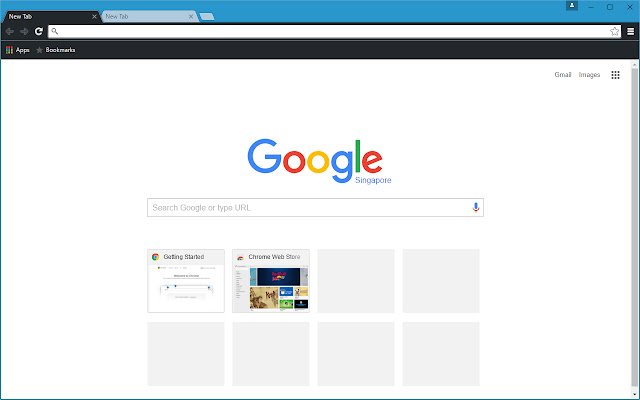640x400 pixels.
Task: Focus the Search Google or type URL box
Action: (316, 207)
